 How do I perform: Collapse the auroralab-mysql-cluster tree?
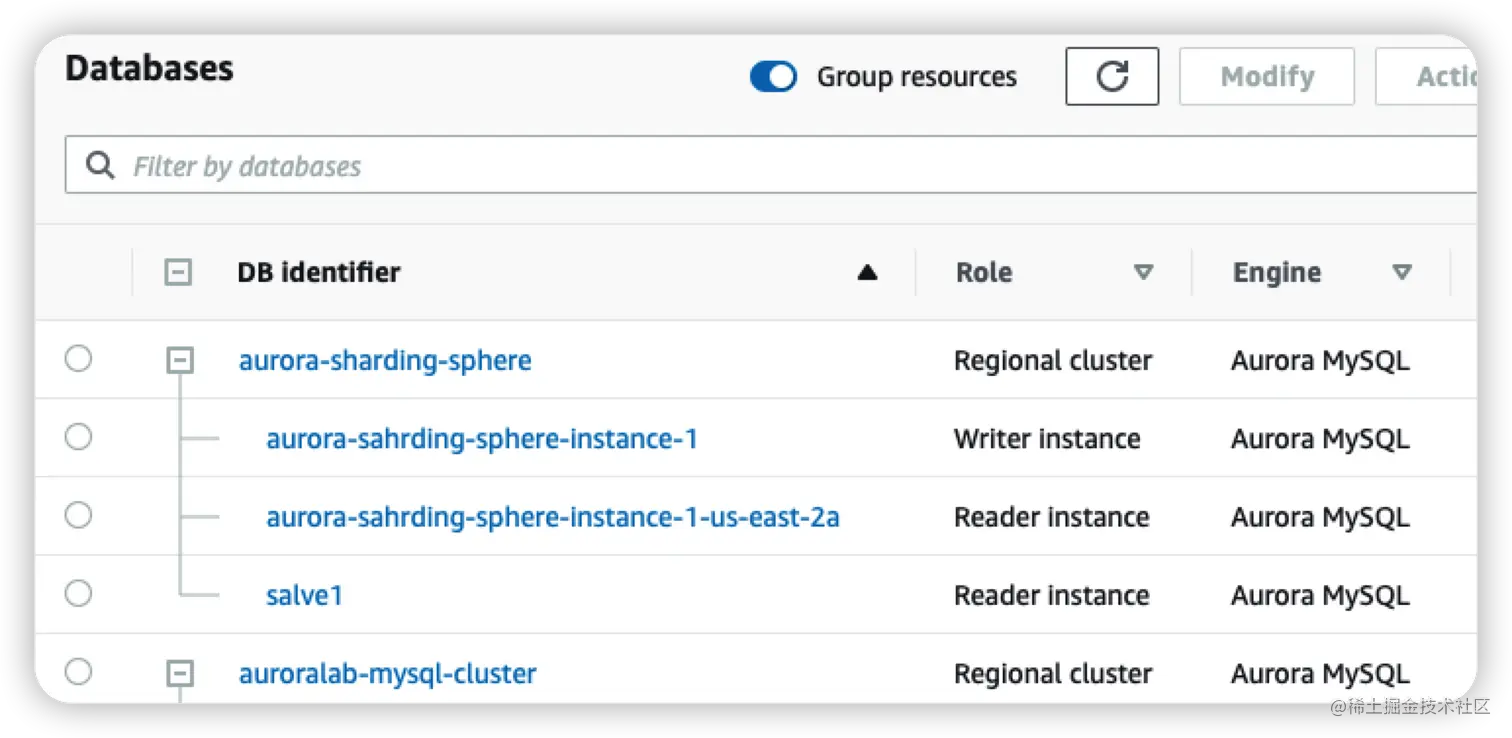[x=179, y=674]
